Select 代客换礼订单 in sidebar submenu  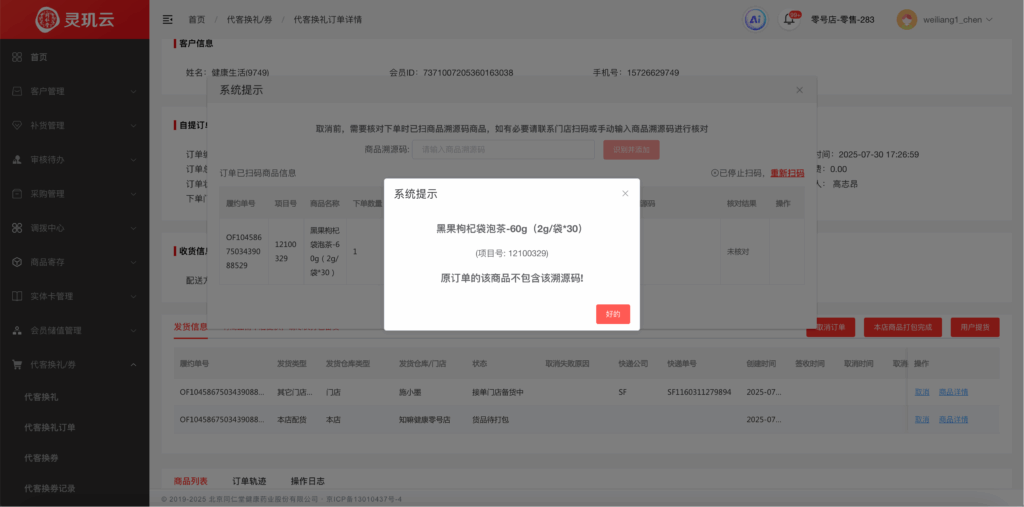50,427
